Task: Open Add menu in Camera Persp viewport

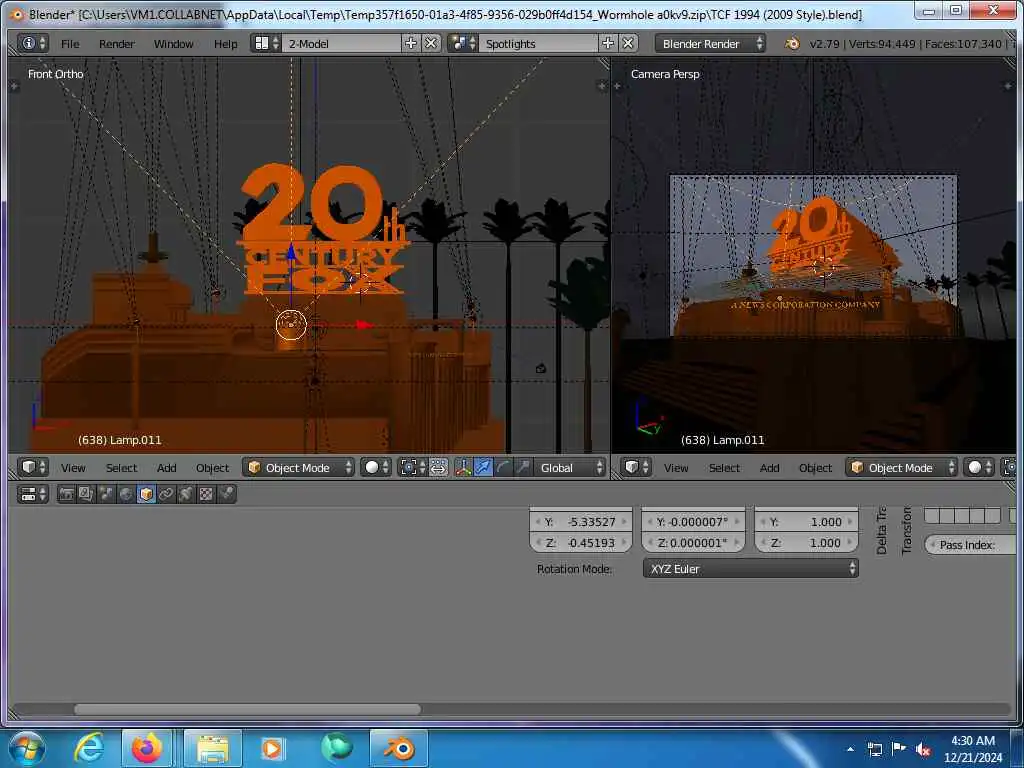Action: [x=769, y=468]
